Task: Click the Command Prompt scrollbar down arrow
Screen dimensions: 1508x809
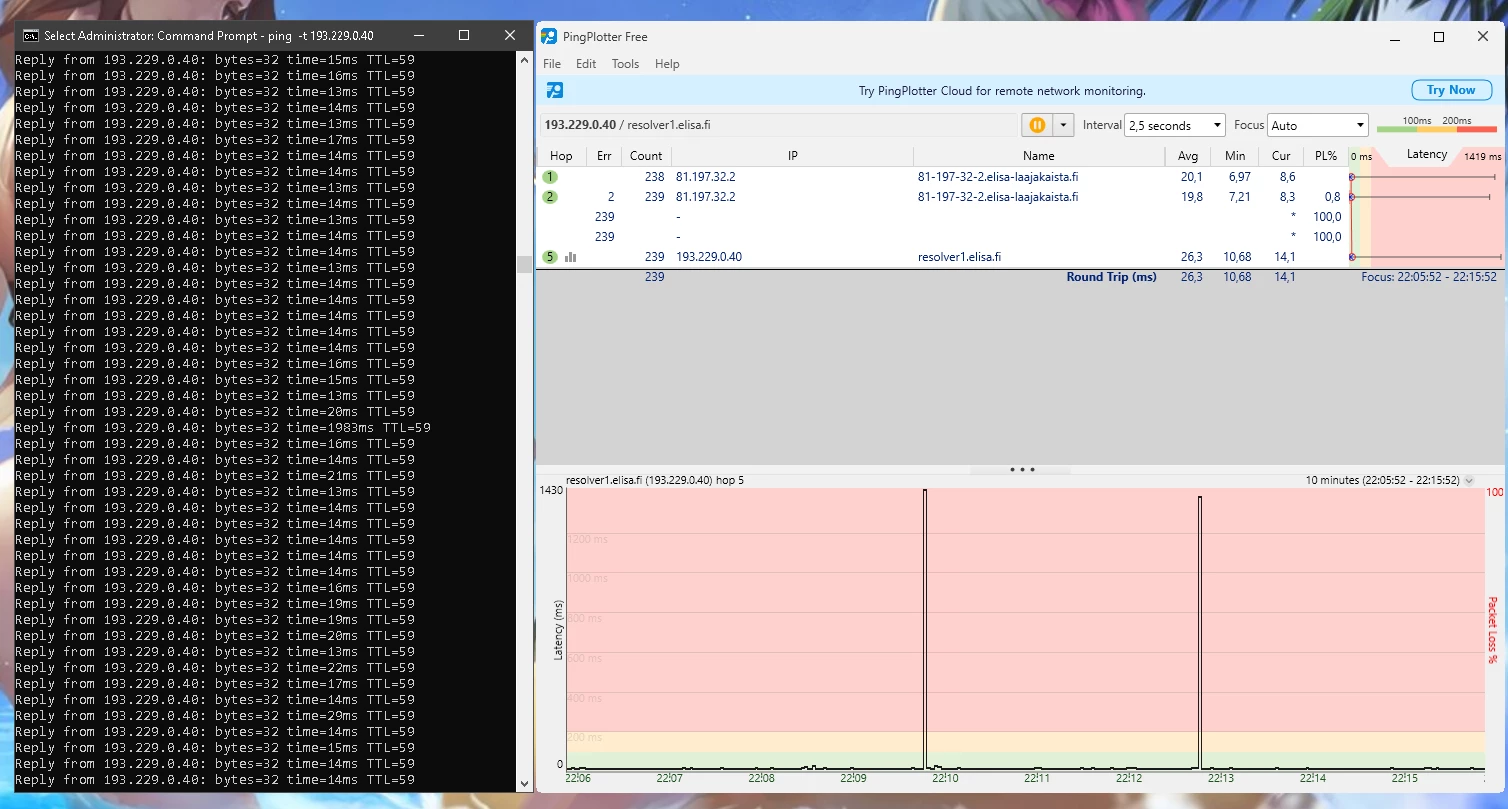Action: pyautogui.click(x=524, y=783)
